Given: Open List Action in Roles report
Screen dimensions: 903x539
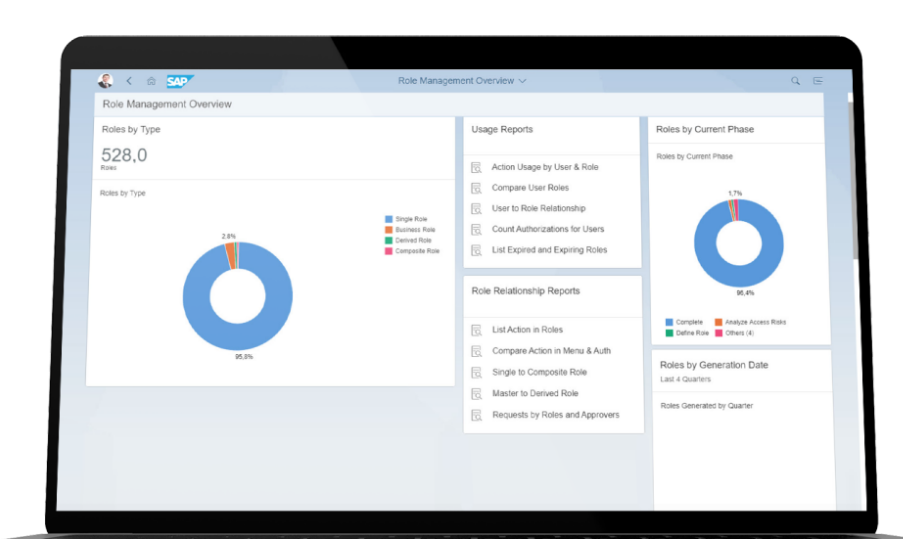Looking at the screenshot, I should (528, 330).
